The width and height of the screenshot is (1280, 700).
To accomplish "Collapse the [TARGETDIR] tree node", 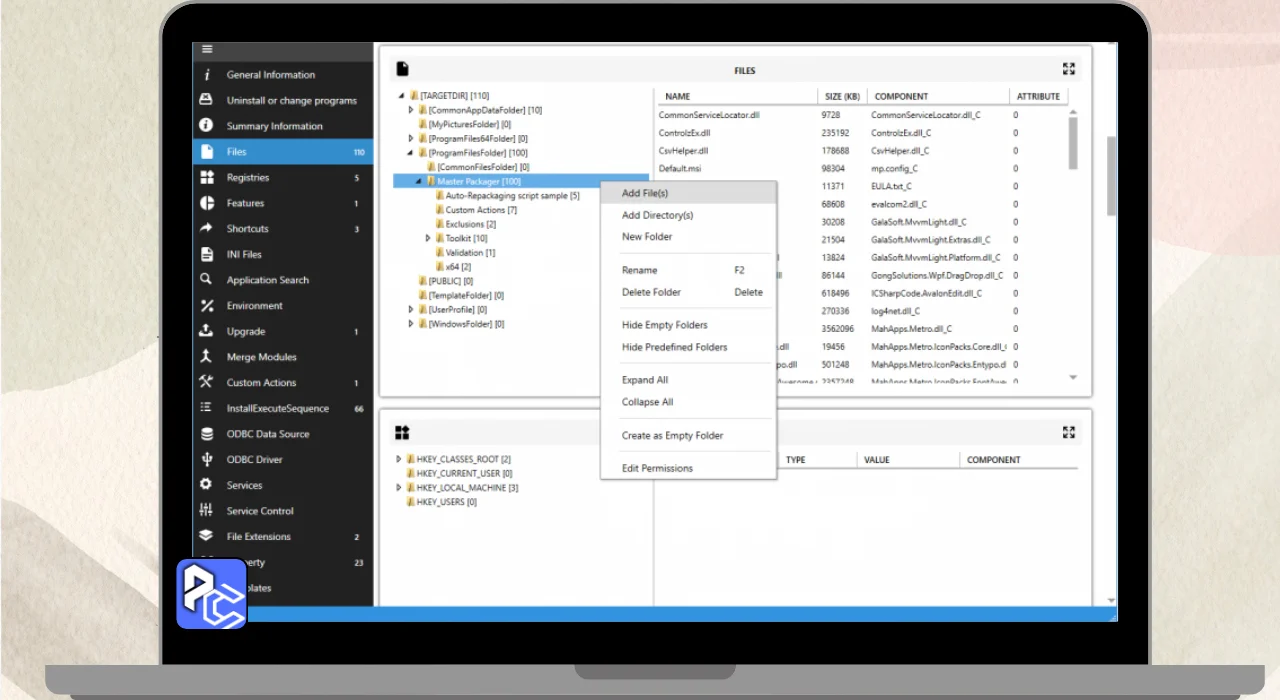I will click(x=402, y=96).
